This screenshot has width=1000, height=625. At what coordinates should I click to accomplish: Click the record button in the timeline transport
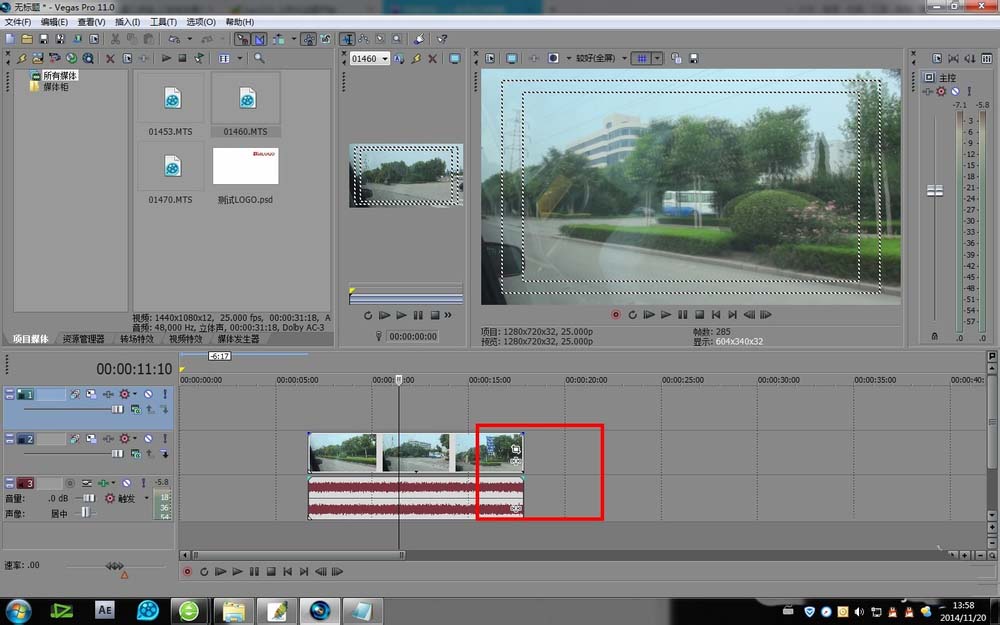(187, 572)
